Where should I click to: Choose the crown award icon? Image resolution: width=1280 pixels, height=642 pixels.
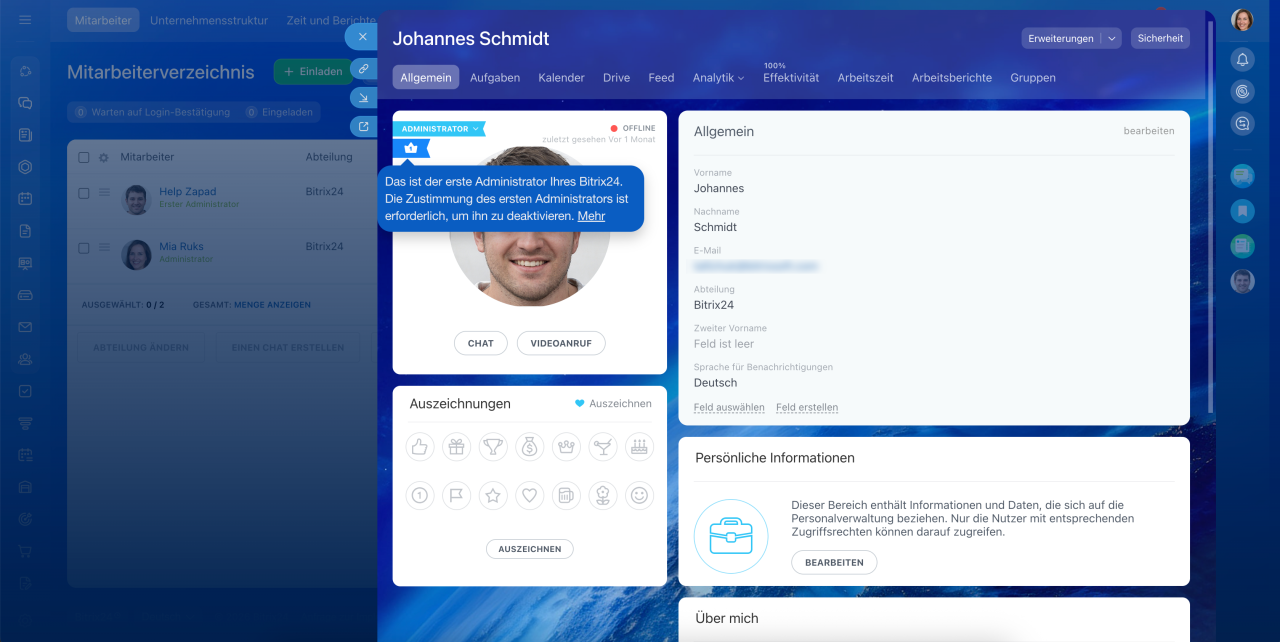(x=566, y=447)
